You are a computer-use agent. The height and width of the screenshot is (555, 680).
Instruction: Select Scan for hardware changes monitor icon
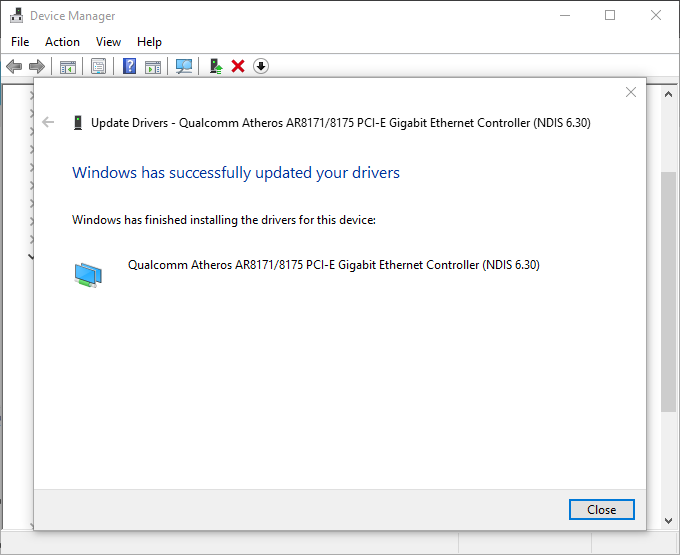pos(184,66)
